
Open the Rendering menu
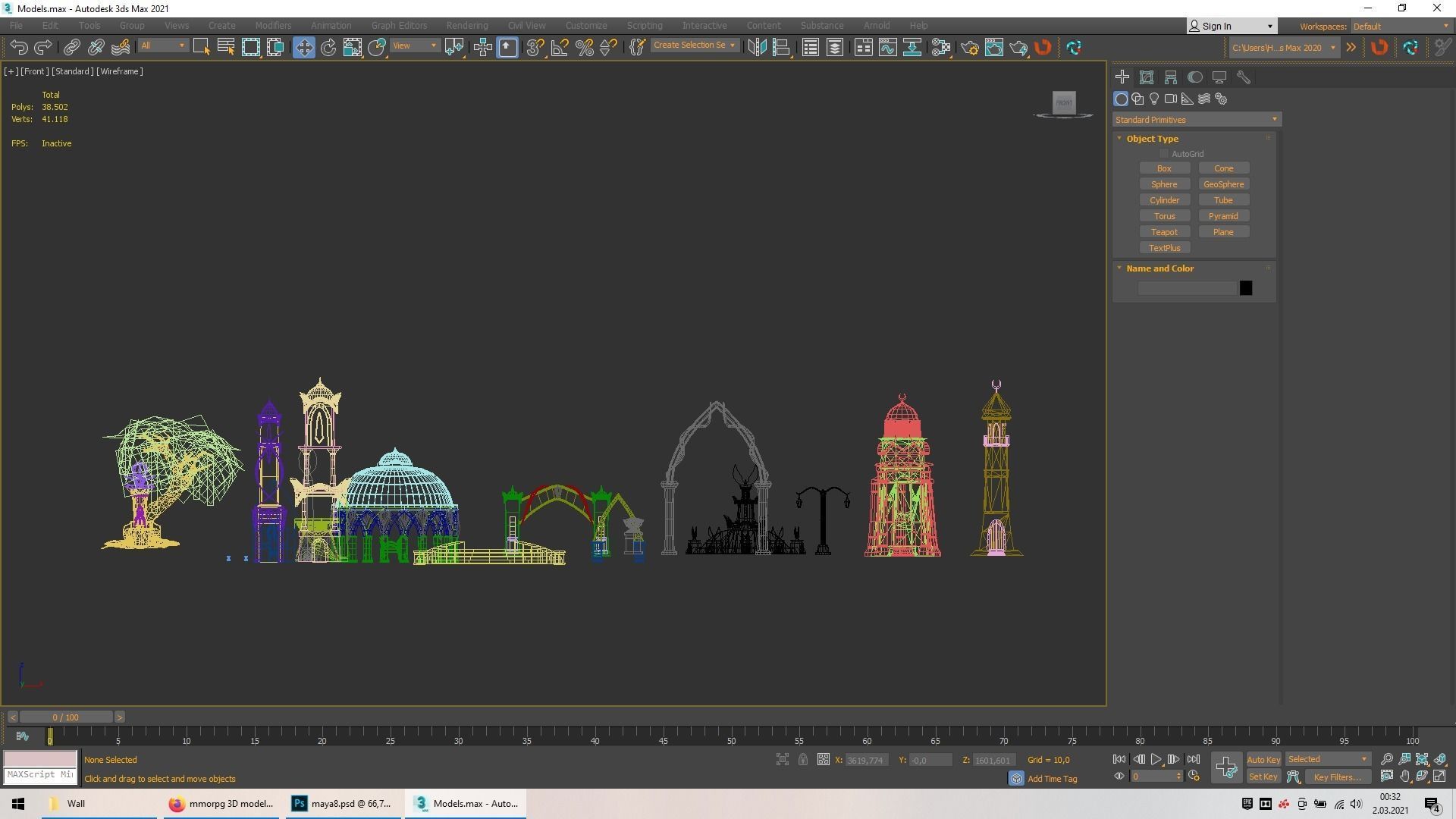[x=466, y=26]
